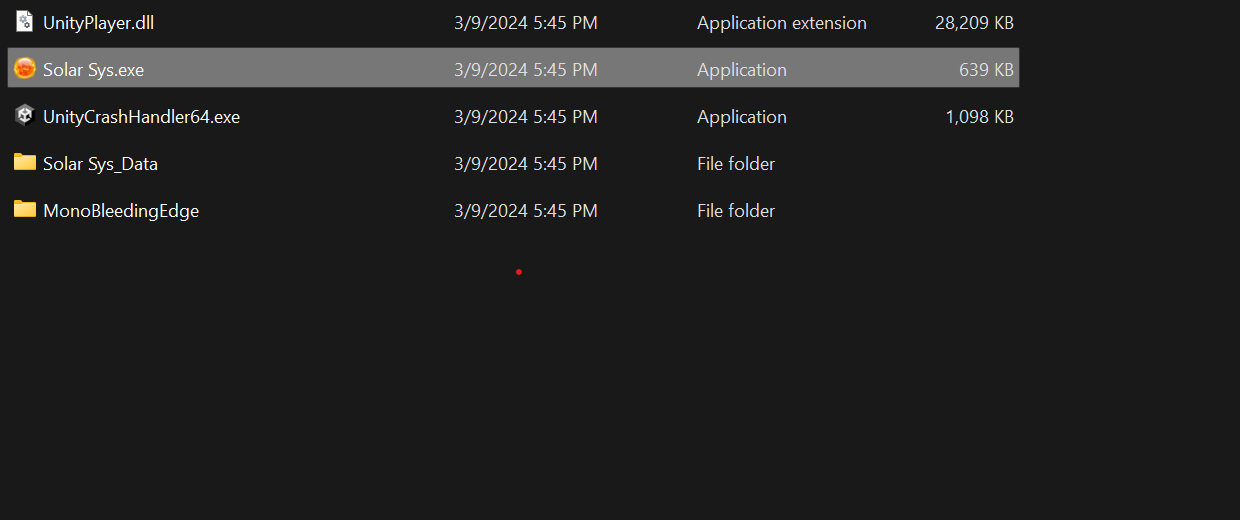Click the Solar Sys_Data folder icon

25,163
